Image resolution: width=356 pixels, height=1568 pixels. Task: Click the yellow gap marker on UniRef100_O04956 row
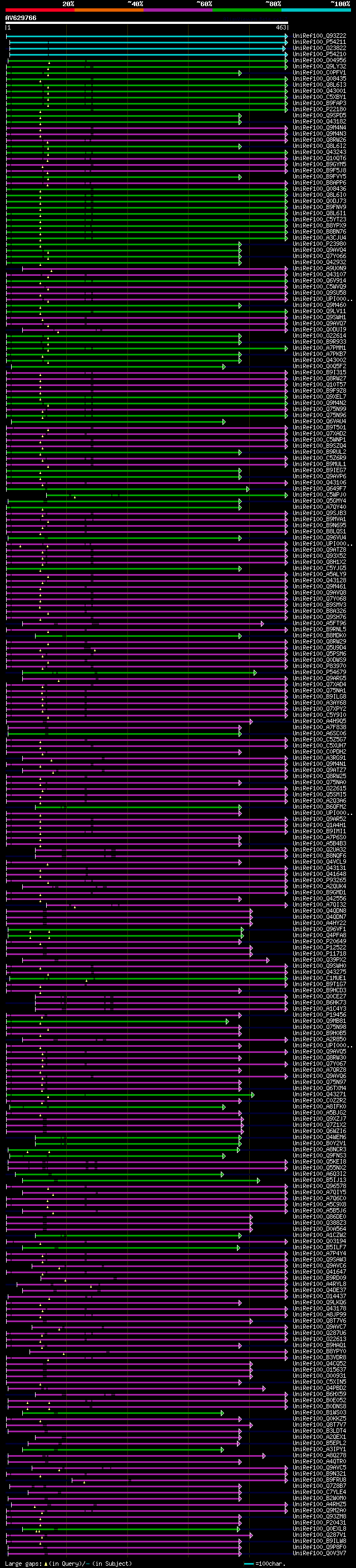[50, 63]
